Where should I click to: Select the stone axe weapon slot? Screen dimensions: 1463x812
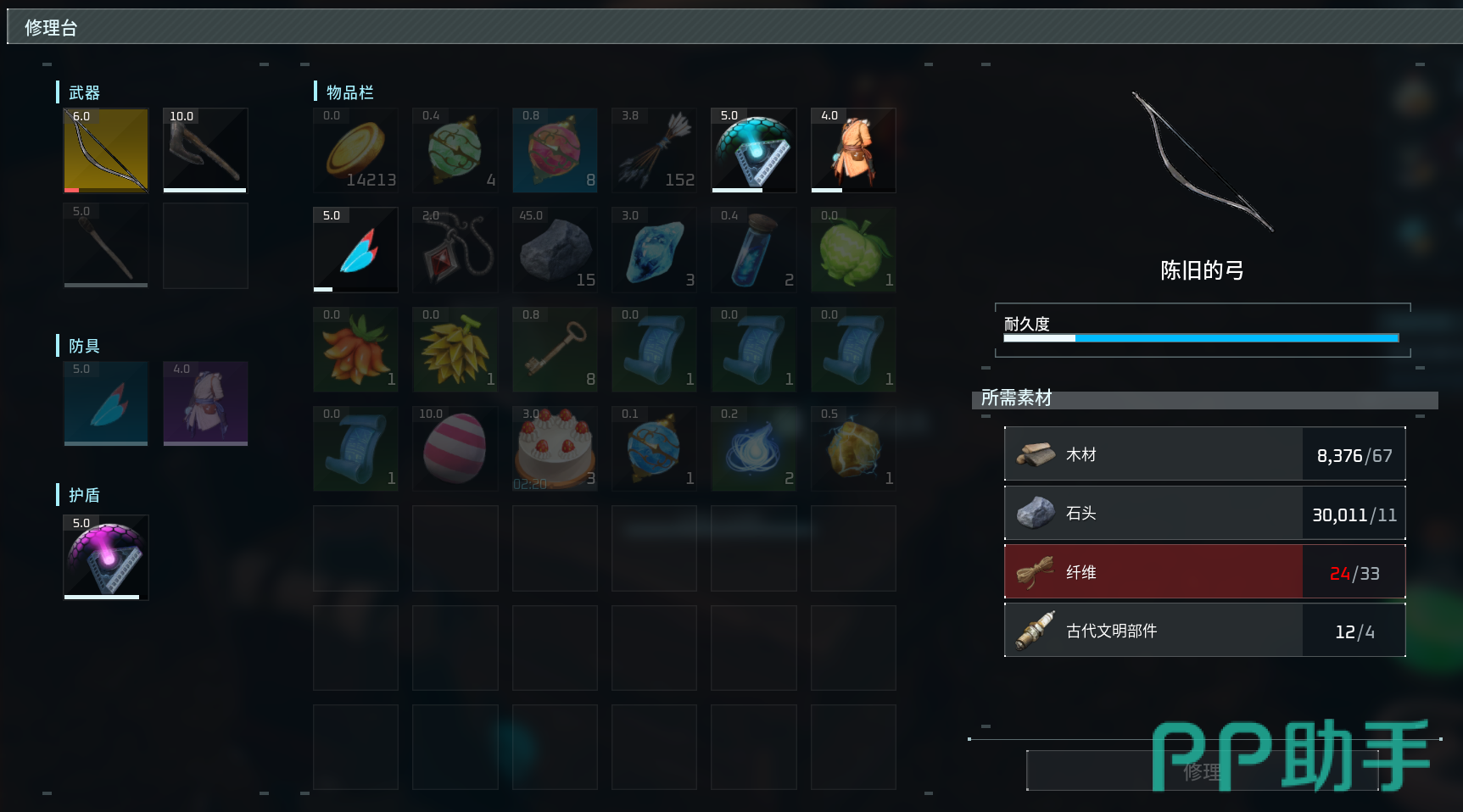pos(205,150)
